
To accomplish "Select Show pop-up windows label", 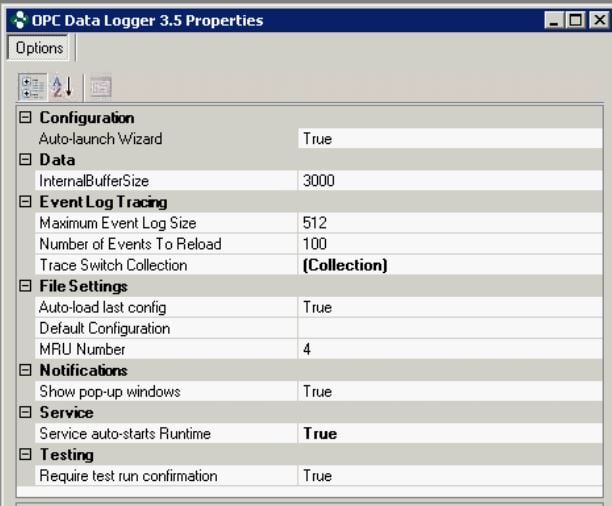I will click(110, 392).
